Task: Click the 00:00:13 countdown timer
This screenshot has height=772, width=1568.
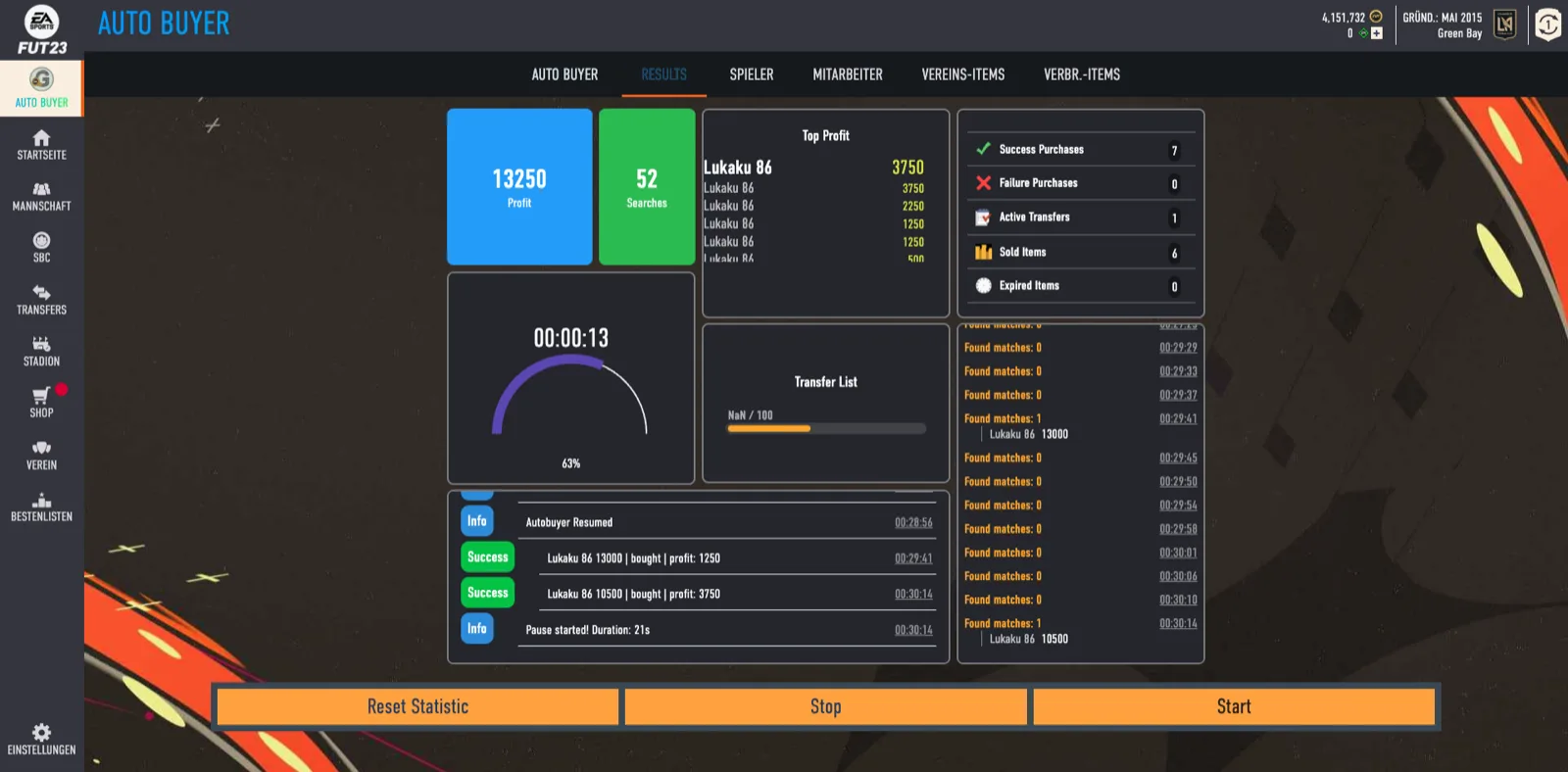Action: [571, 338]
